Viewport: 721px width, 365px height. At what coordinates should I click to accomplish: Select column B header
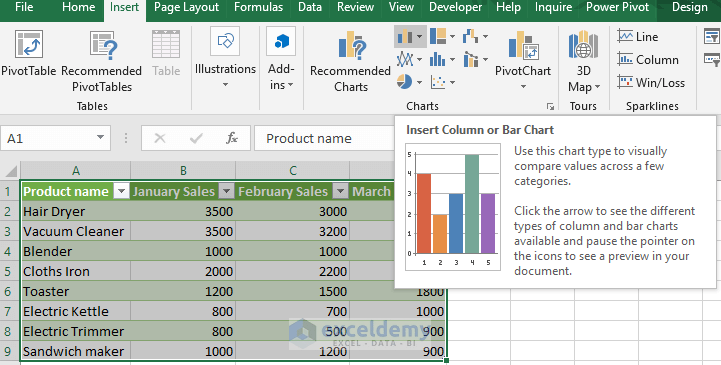pyautogui.click(x=183, y=171)
